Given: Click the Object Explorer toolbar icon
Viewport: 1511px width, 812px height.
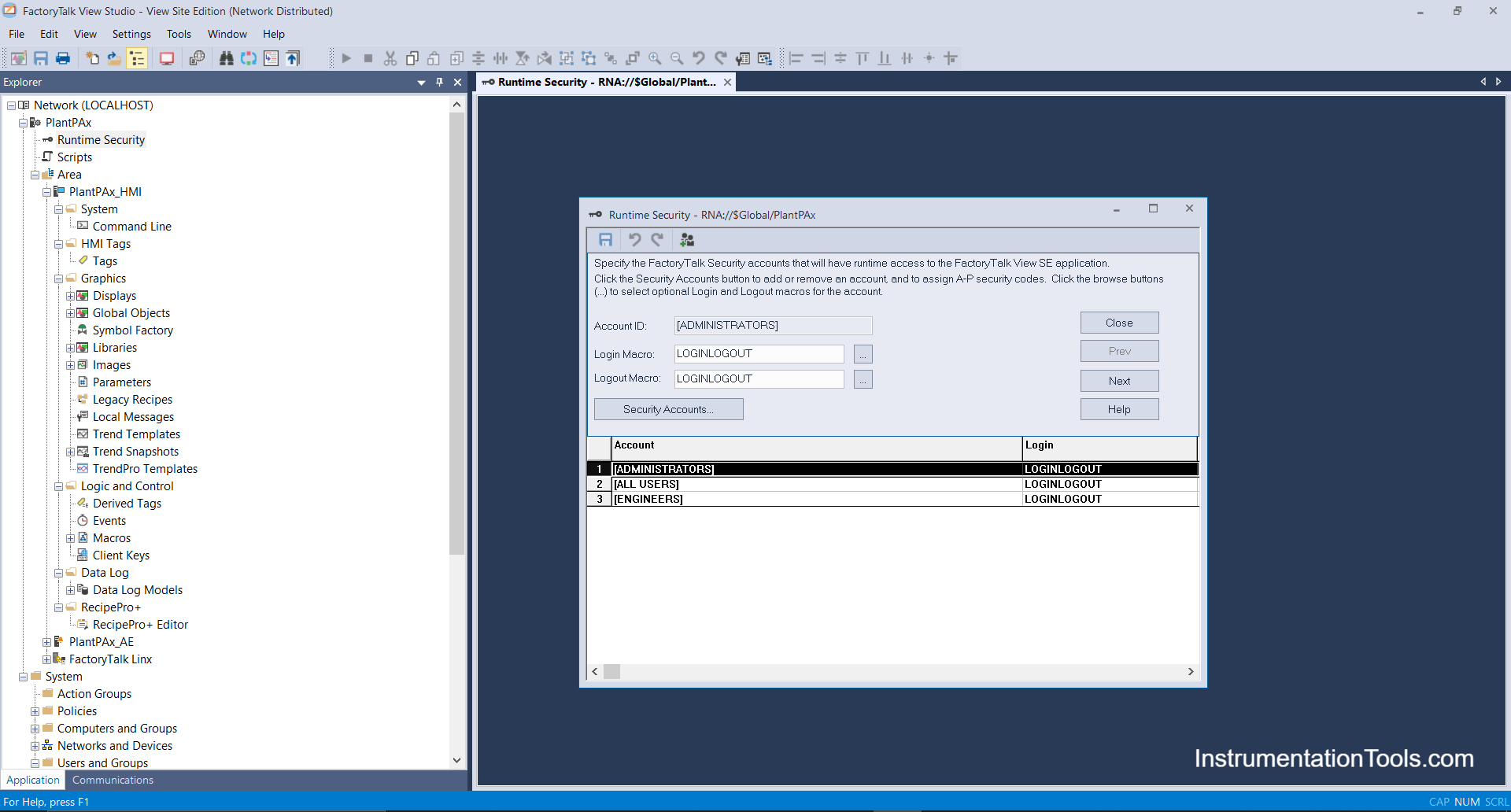Looking at the screenshot, I should pyautogui.click(x=765, y=58).
